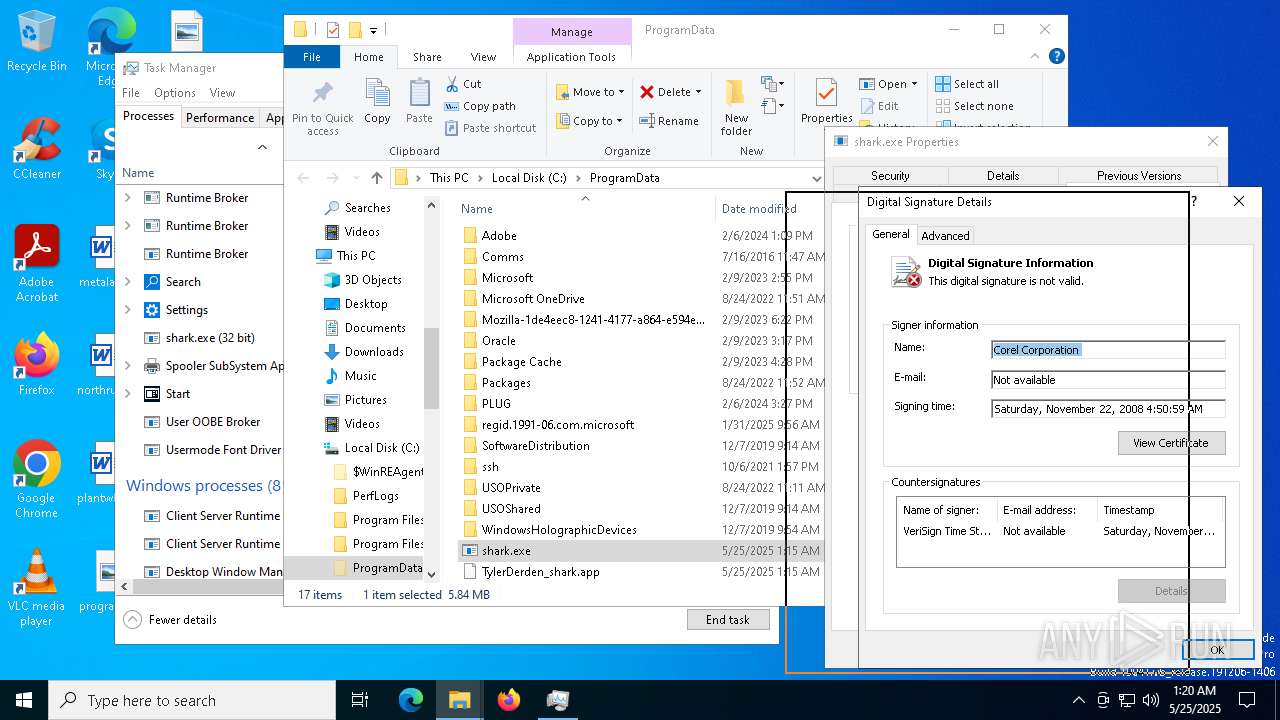This screenshot has width=1280, height=720.
Task: Click the Rename icon
Action: (x=647, y=121)
